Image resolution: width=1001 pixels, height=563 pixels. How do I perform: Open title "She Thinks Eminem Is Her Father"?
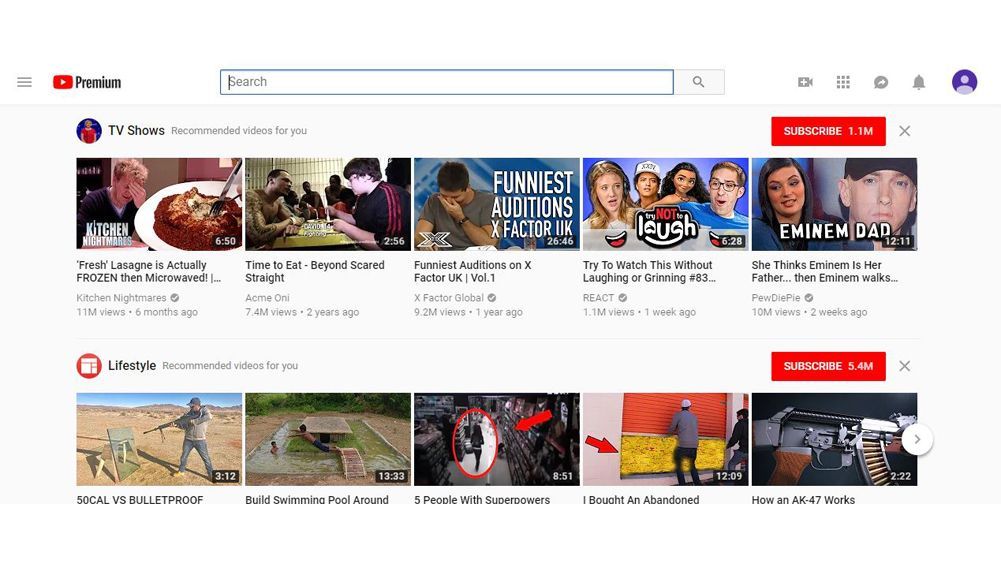825,271
